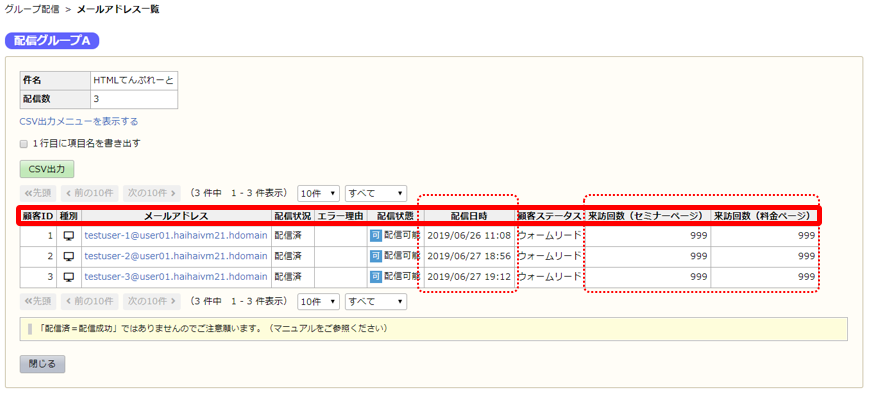Click the 配信状況 column header
Screen dimensions: 874x397
[293, 216]
